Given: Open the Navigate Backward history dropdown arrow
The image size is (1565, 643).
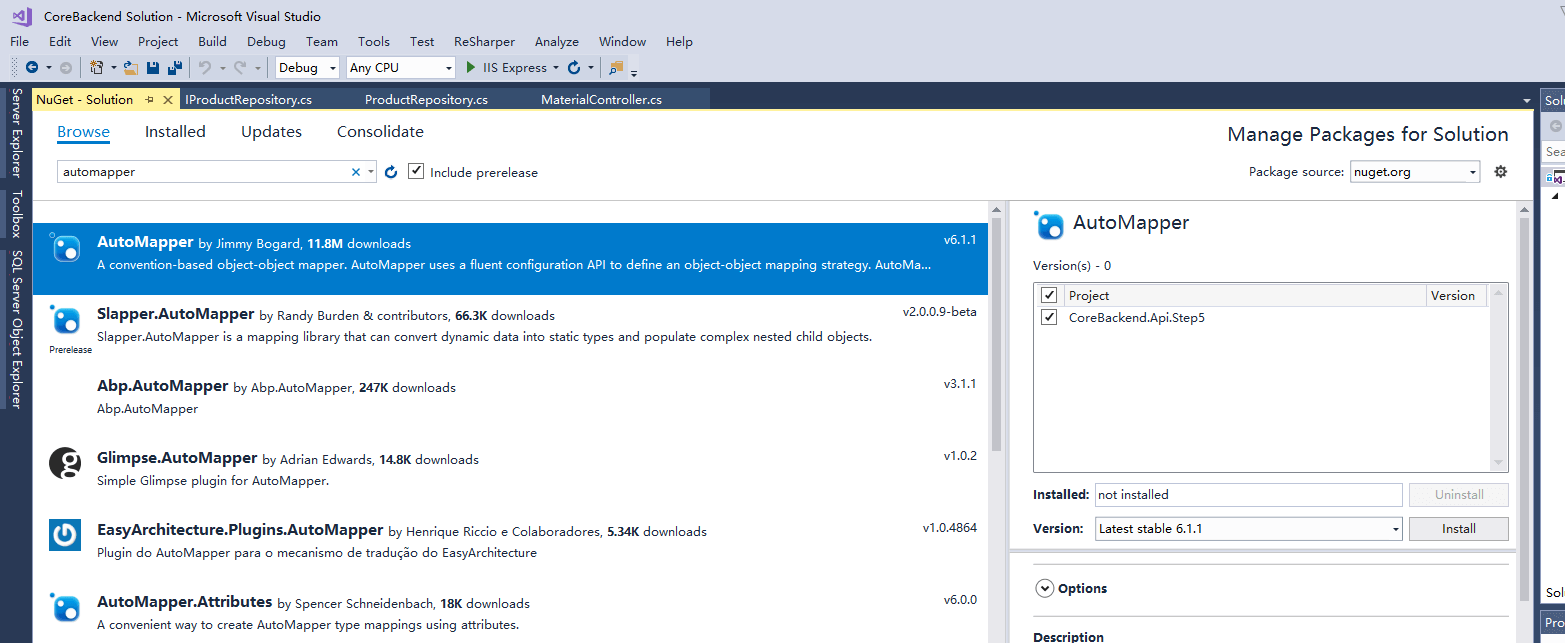Looking at the screenshot, I should (49, 68).
